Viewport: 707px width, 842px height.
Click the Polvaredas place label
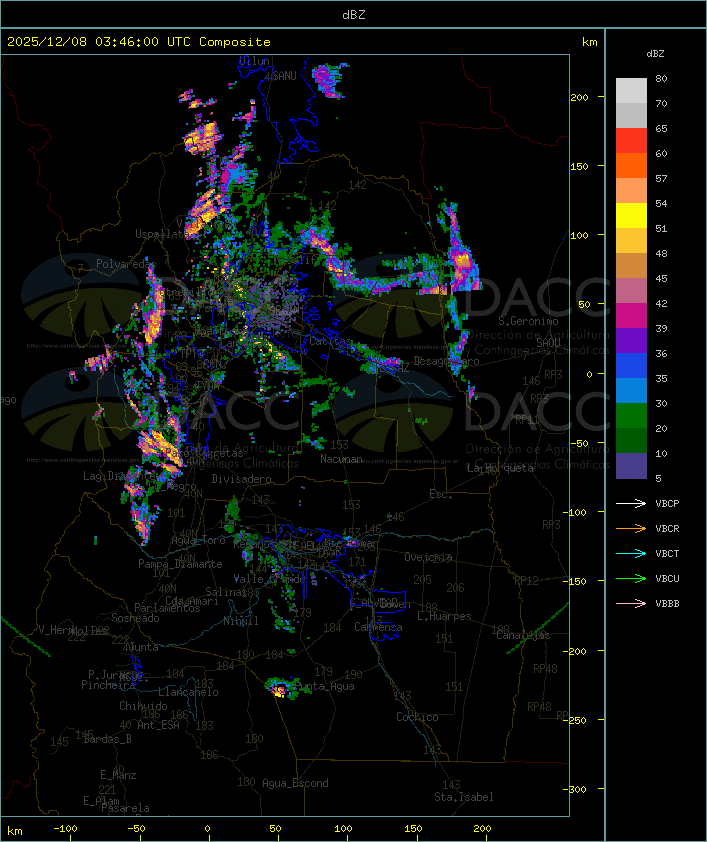point(125,264)
